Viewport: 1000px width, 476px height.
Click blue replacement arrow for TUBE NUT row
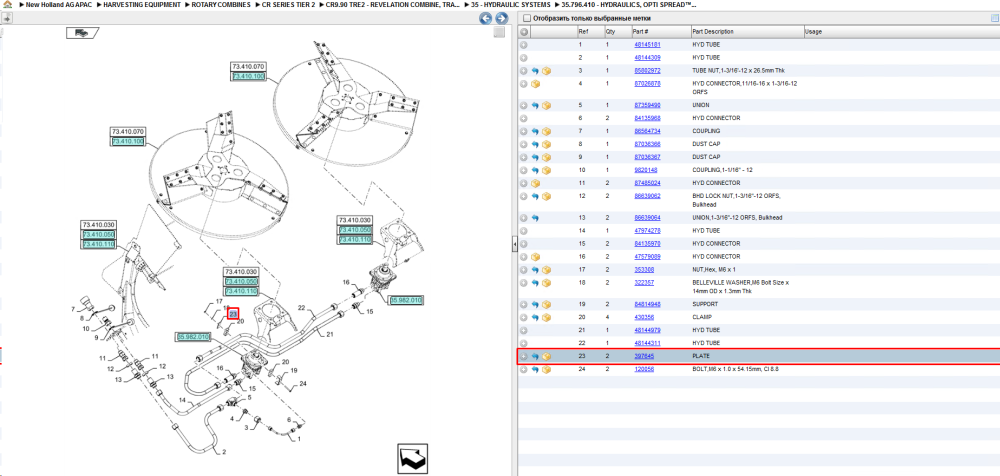pos(535,71)
